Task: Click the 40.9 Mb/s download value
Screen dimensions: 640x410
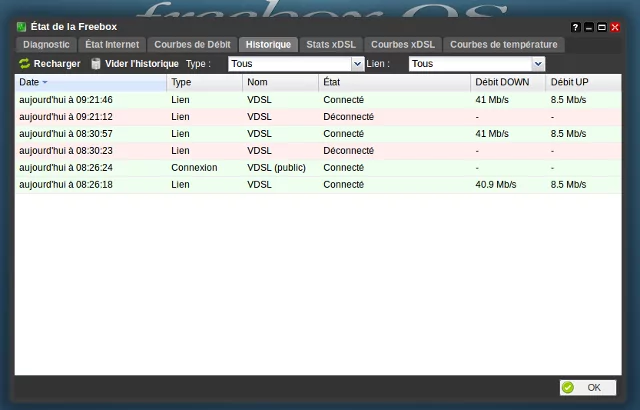Action: click(496, 185)
